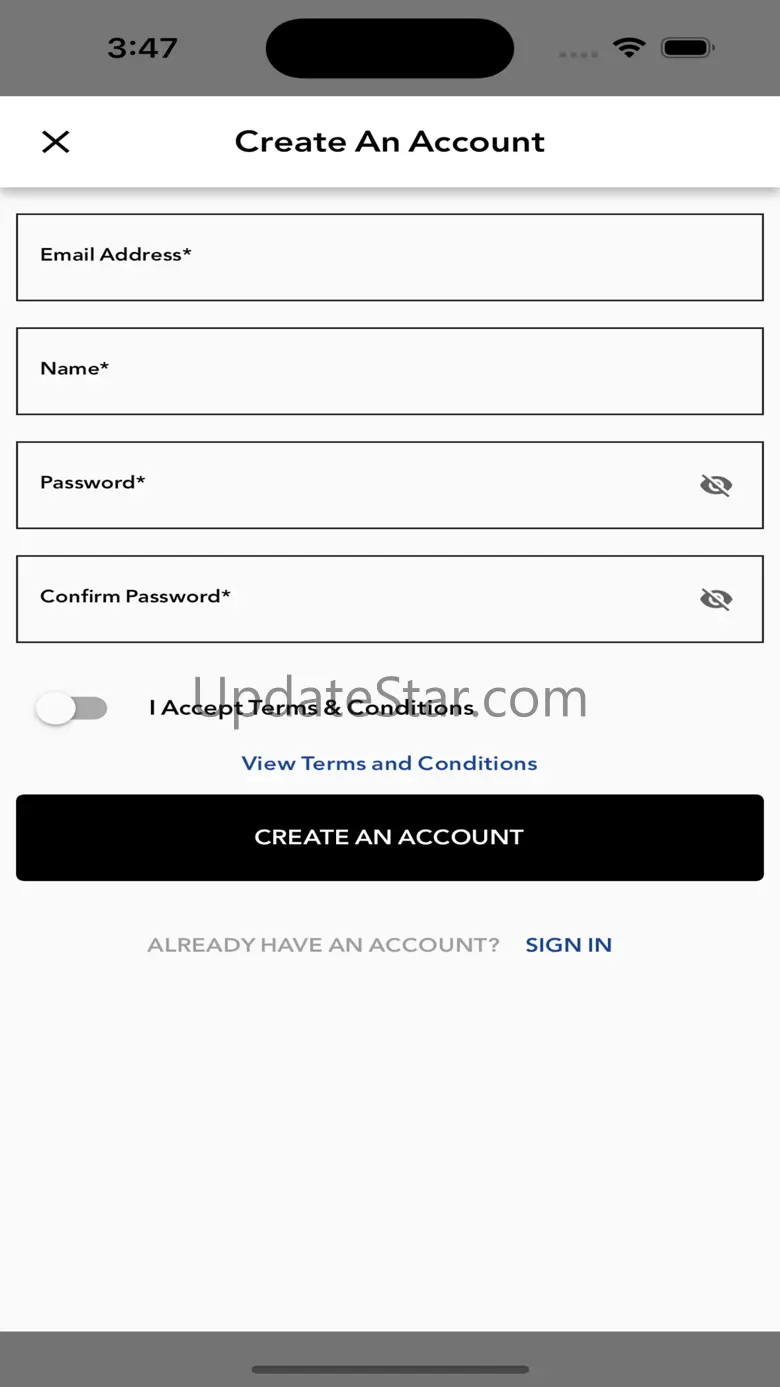Tap the "I Accept Terms & Conditions" label

pyautogui.click(x=311, y=708)
